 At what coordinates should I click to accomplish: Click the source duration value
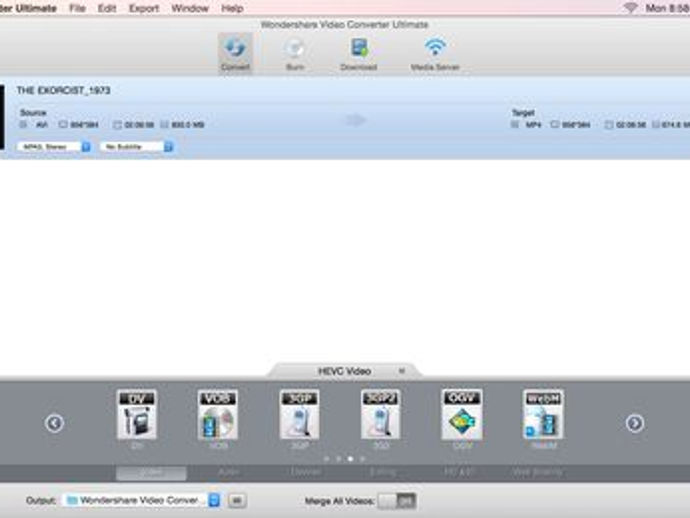[139, 125]
